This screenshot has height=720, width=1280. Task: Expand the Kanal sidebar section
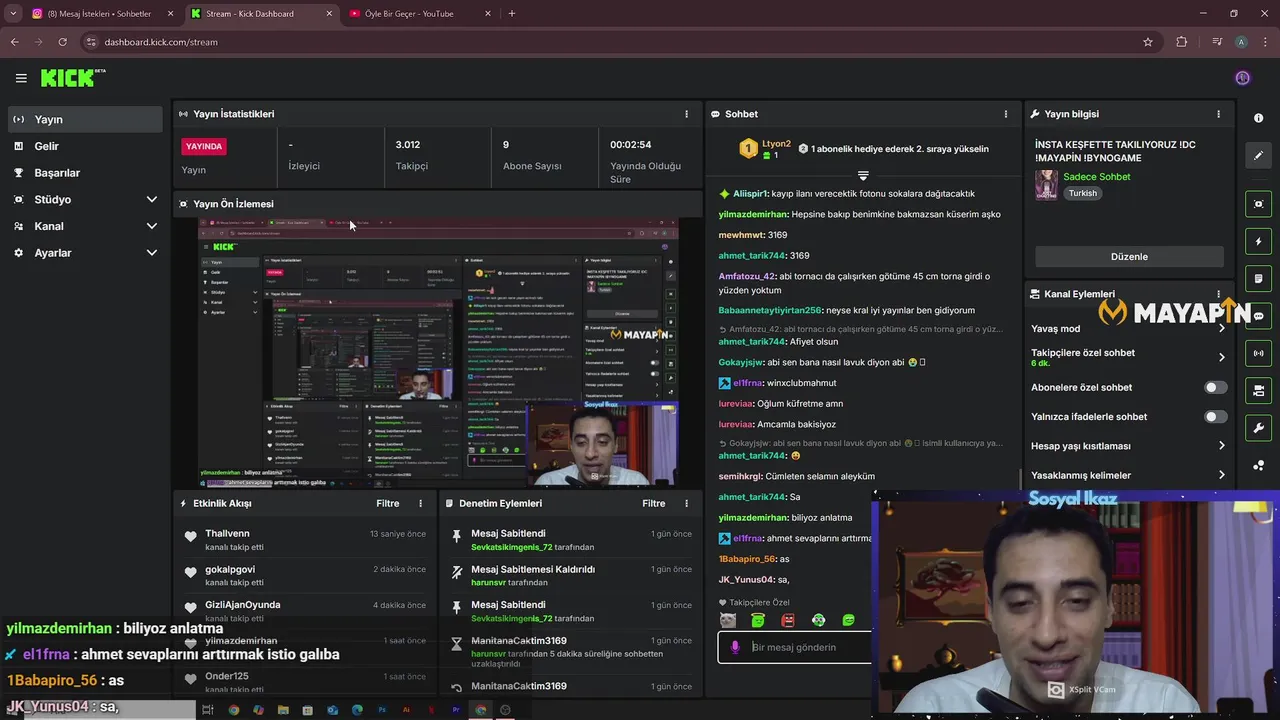[x=85, y=226]
